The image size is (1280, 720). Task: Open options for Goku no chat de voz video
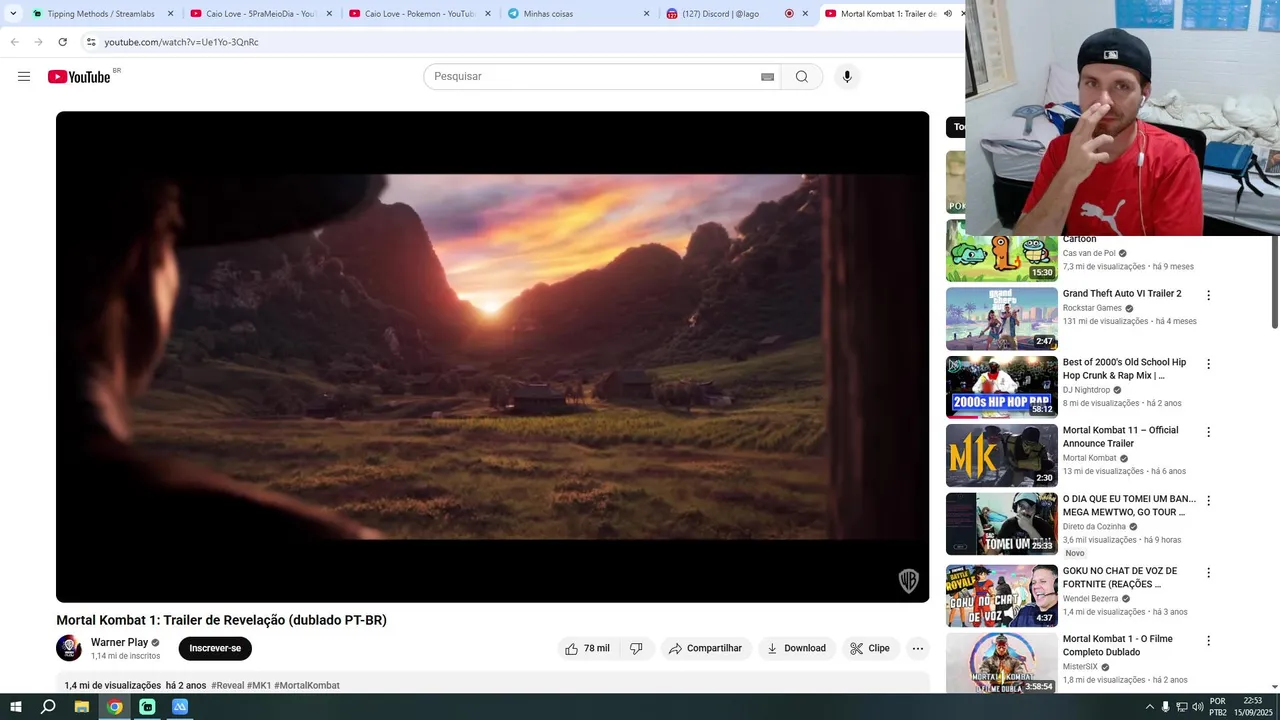pos(1208,572)
